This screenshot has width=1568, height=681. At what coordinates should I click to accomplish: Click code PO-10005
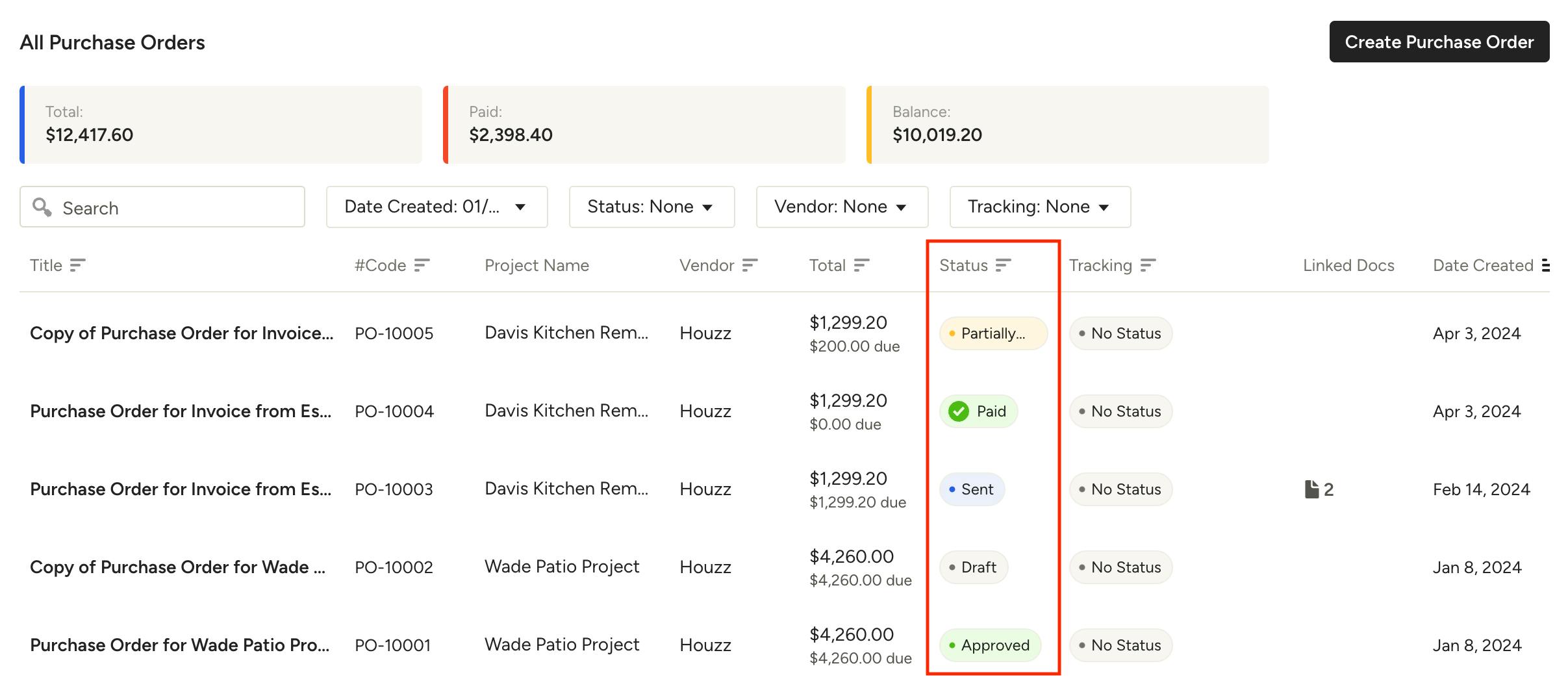(394, 333)
